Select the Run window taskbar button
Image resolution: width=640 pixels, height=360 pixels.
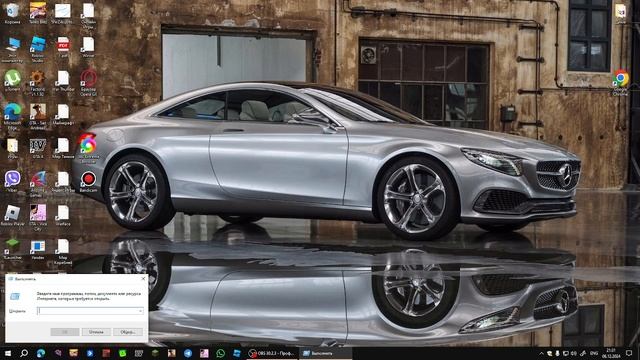pyautogui.click(x=325, y=353)
